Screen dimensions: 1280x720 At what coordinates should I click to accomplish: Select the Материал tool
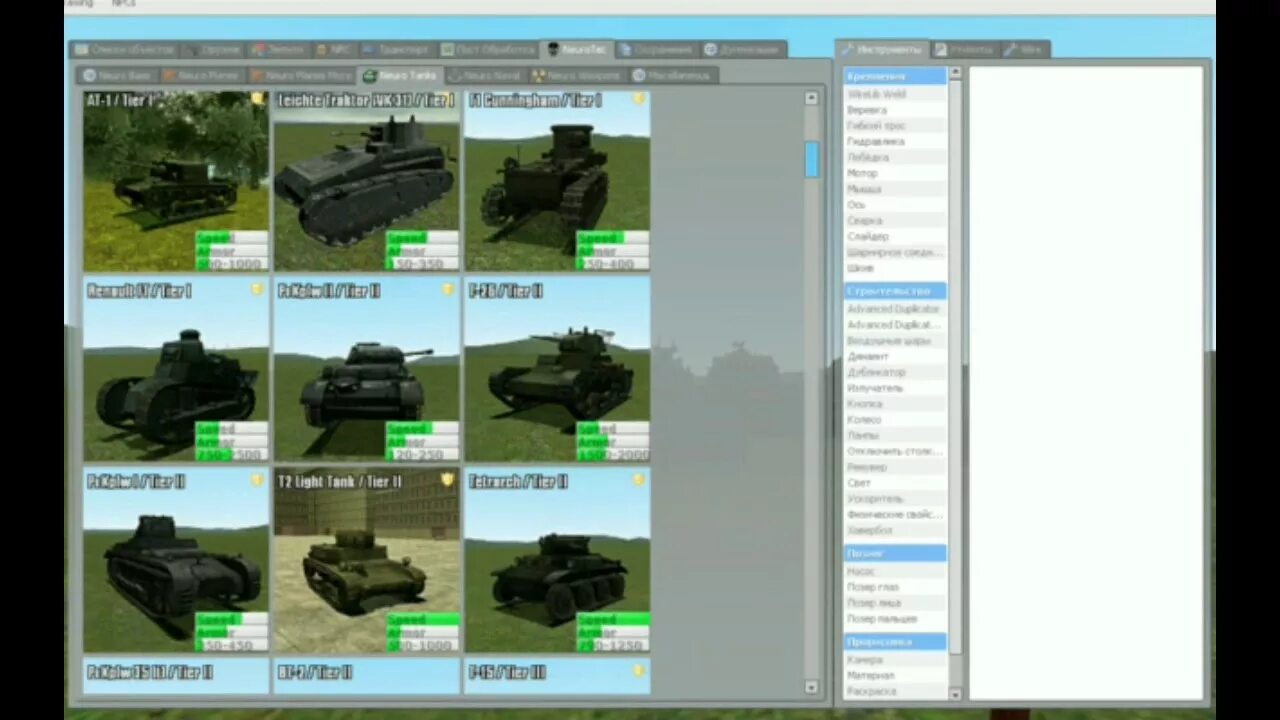895,676
